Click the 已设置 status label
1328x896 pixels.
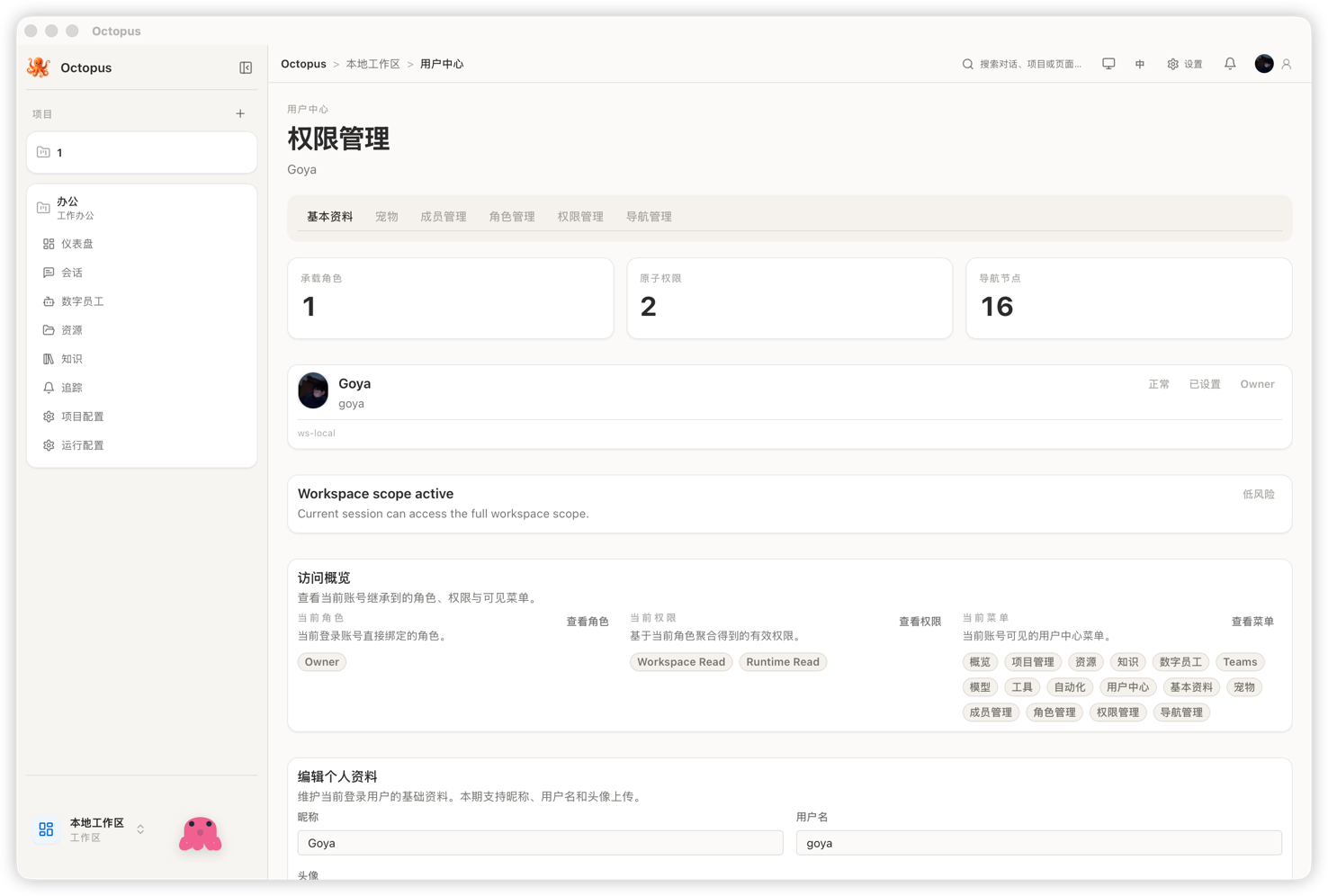[1205, 384]
